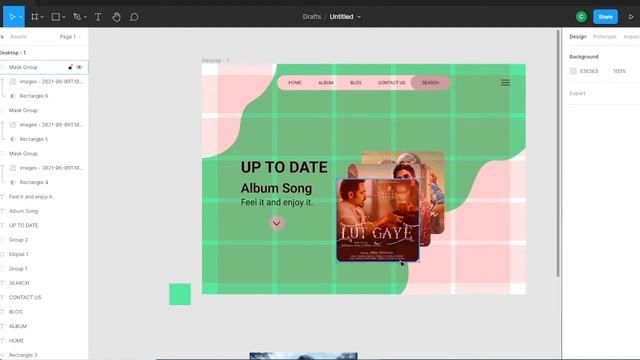The image size is (640, 360).
Task: Select the Pen tool
Action: coord(77,17)
